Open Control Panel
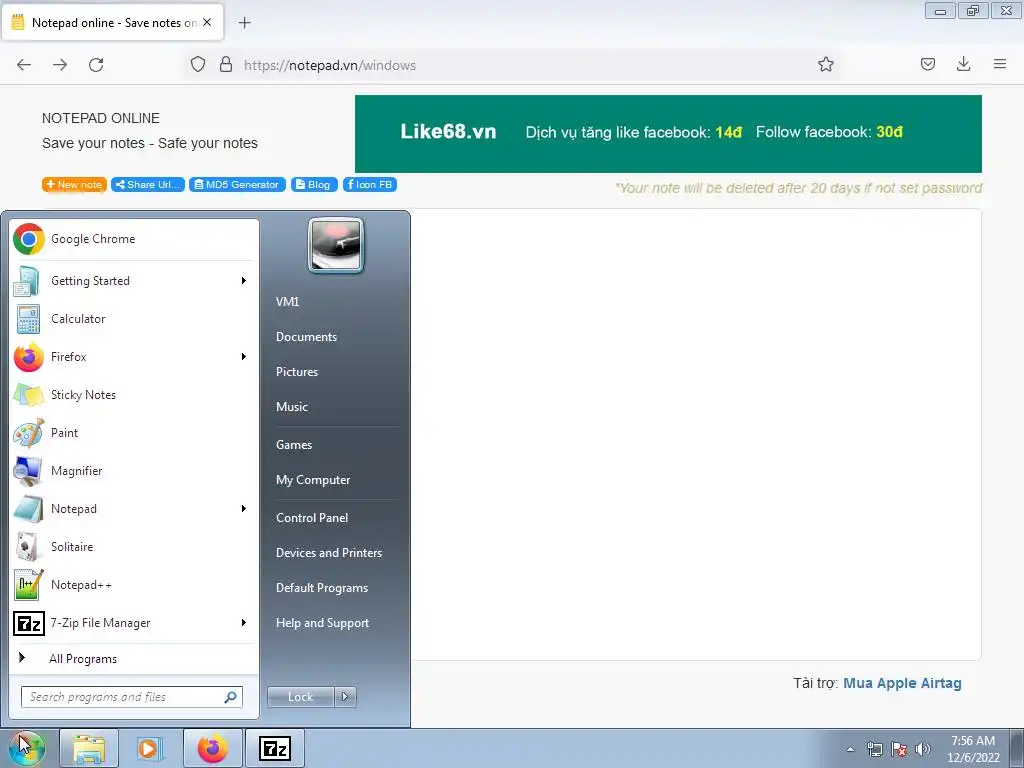Screen dimensions: 1024x768 pyautogui.click(x=312, y=518)
